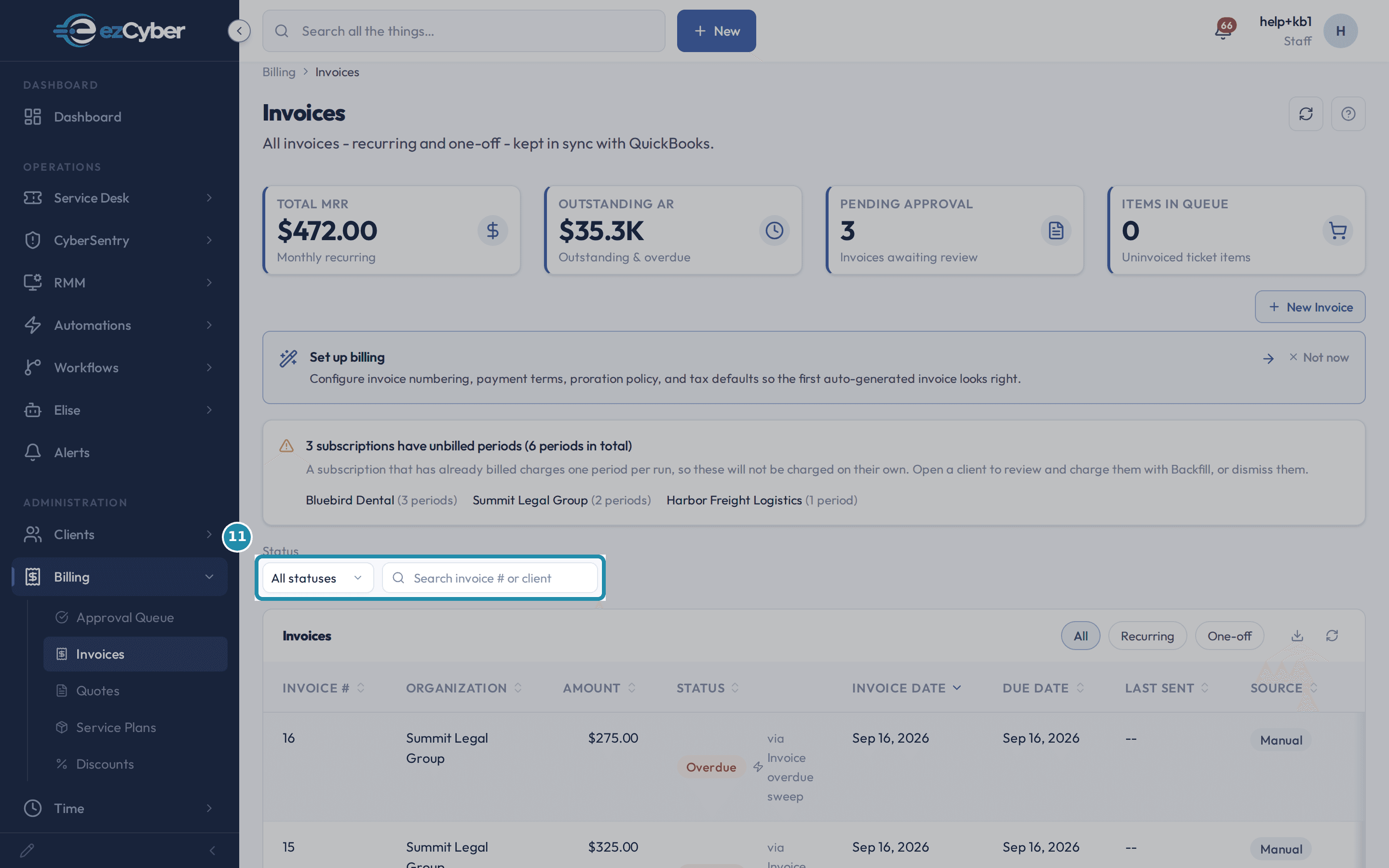
Task: Filter invoices by Recurring
Action: click(x=1147, y=636)
